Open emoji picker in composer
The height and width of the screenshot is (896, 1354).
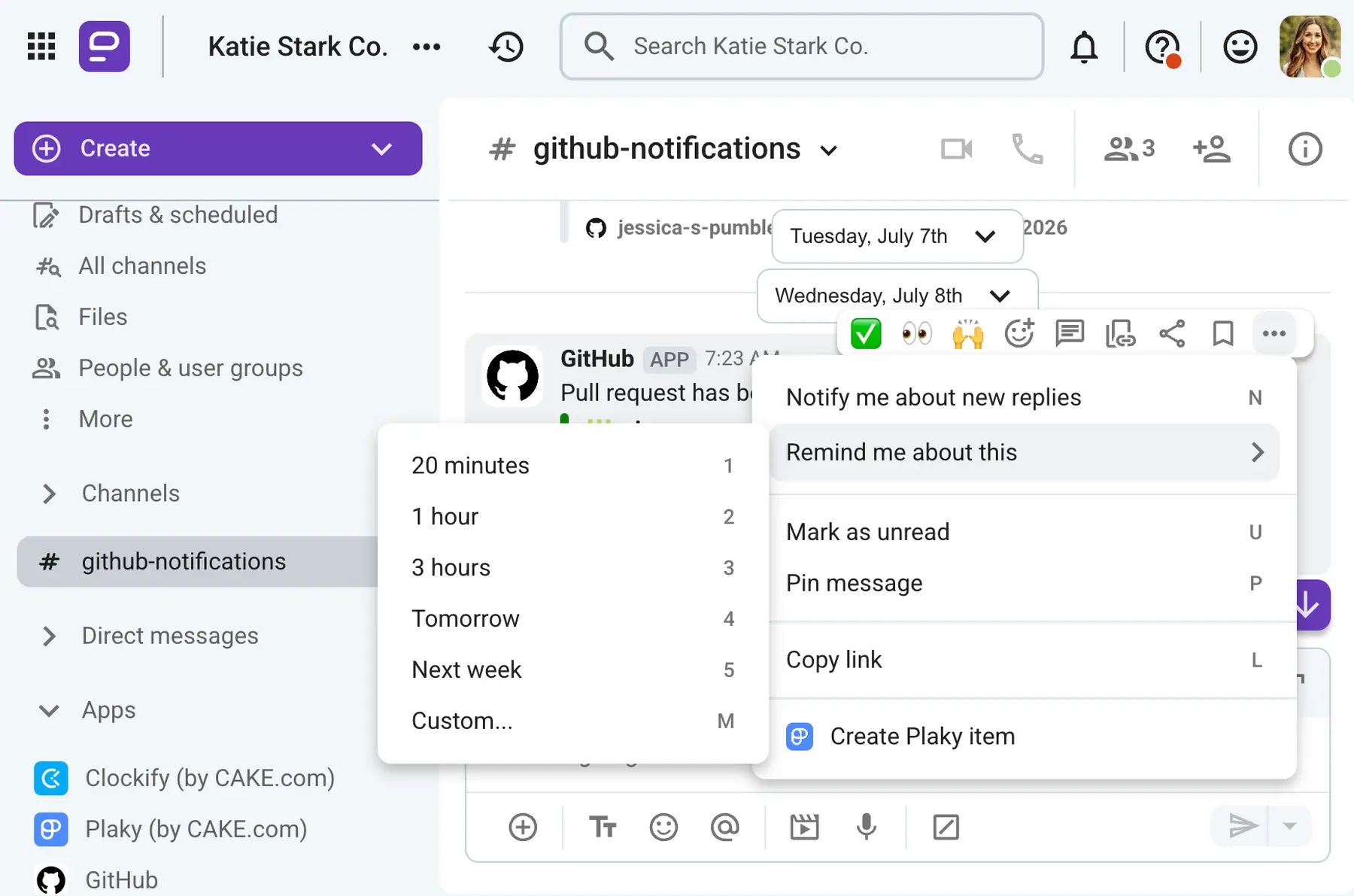coord(663,827)
